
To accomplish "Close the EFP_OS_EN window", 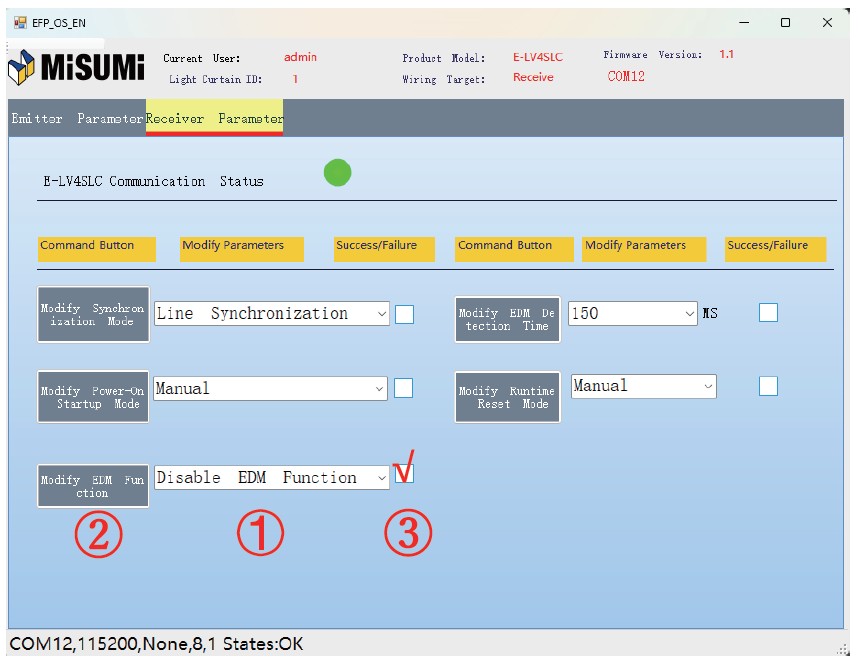I will point(827,22).
